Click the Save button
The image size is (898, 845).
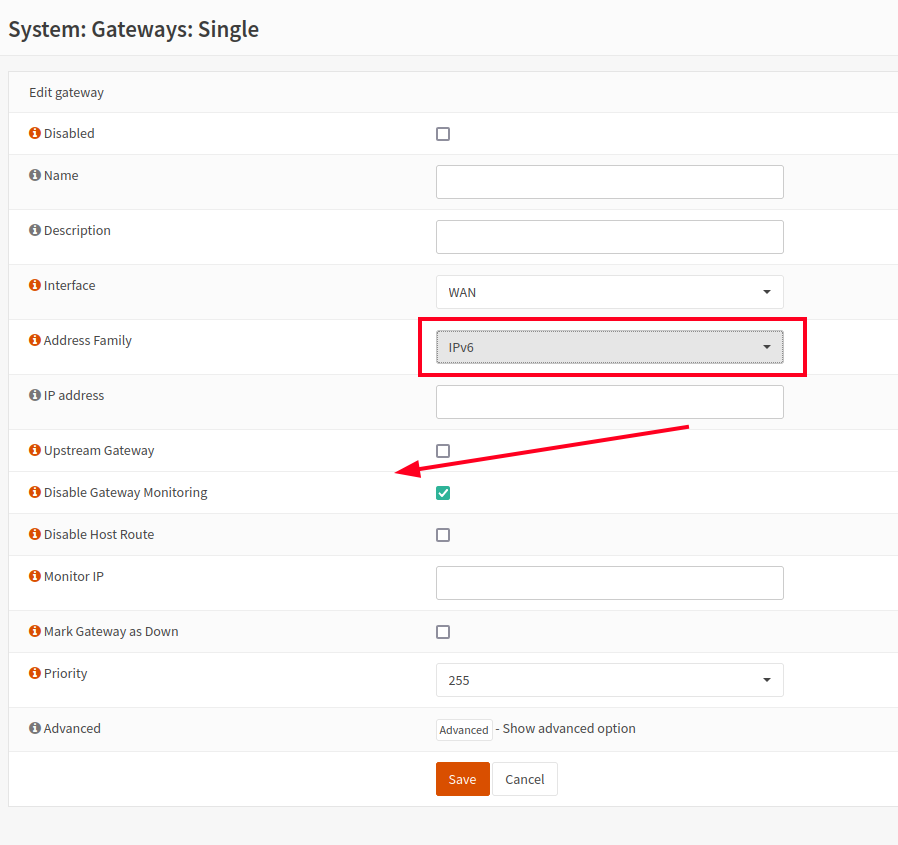pyautogui.click(x=462, y=778)
